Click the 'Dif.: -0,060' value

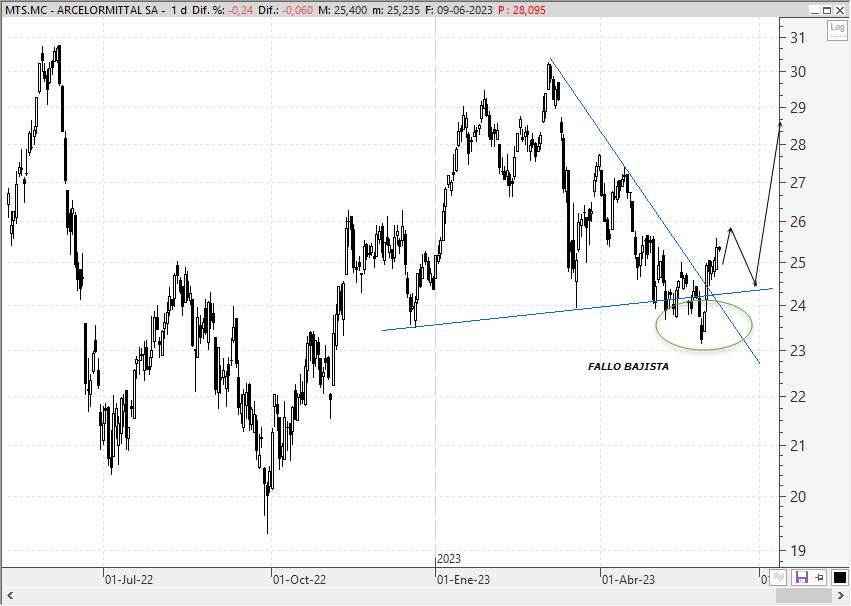285,10
